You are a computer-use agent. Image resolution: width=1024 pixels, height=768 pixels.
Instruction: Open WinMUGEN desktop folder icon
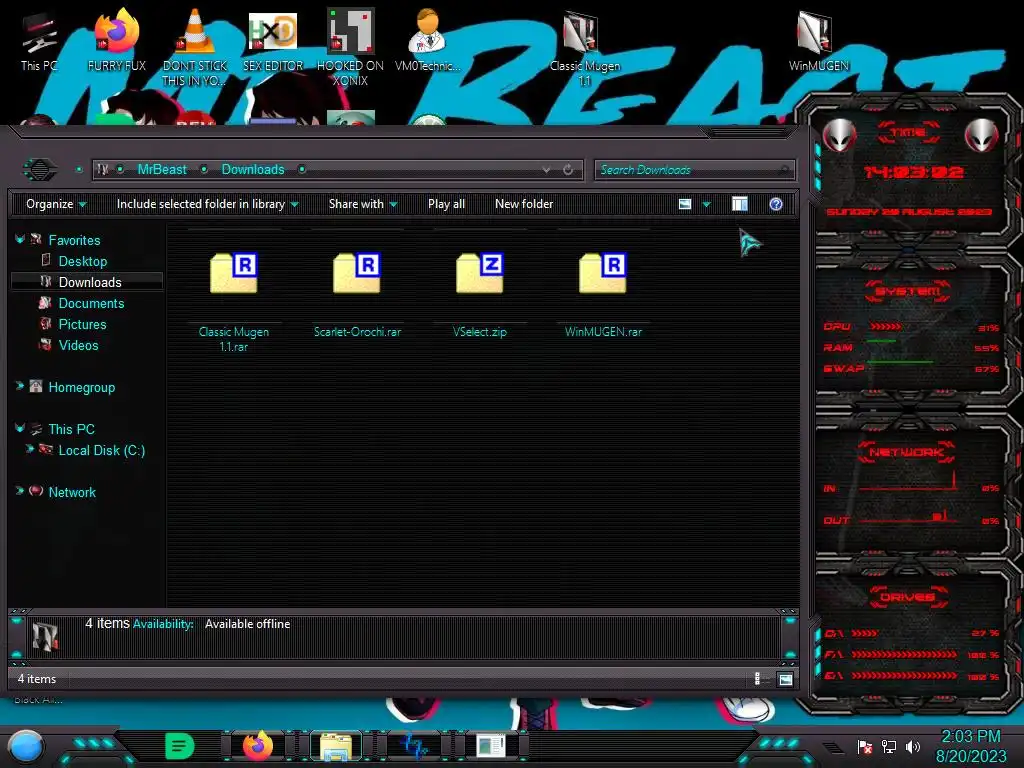(x=818, y=40)
